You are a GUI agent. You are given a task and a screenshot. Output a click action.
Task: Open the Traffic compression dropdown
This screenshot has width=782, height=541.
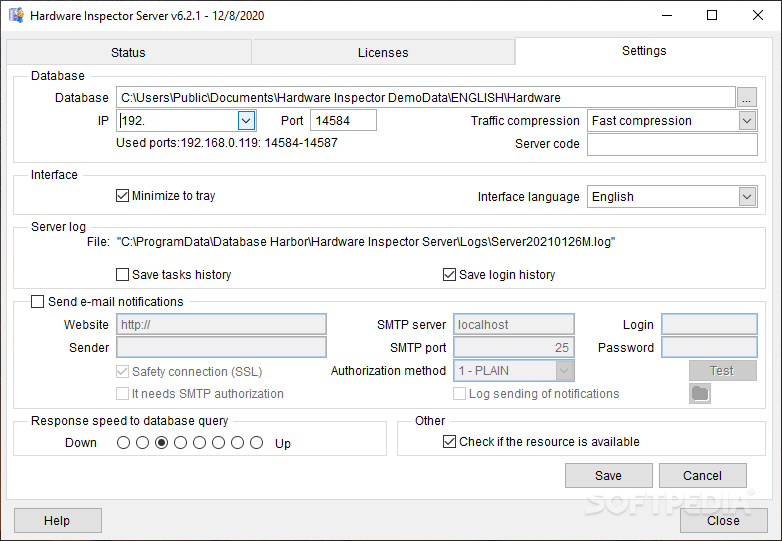[x=747, y=121]
